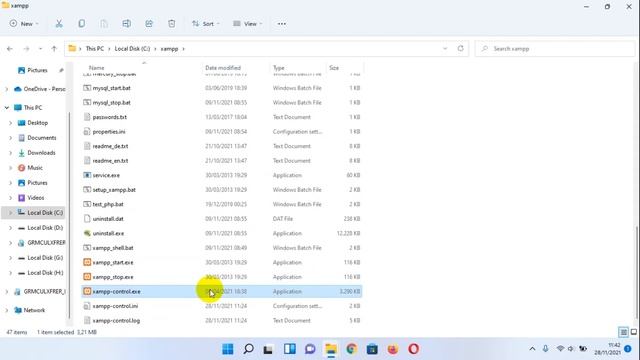Sort by Date modified column
The image size is (640, 360).
pos(223,68)
